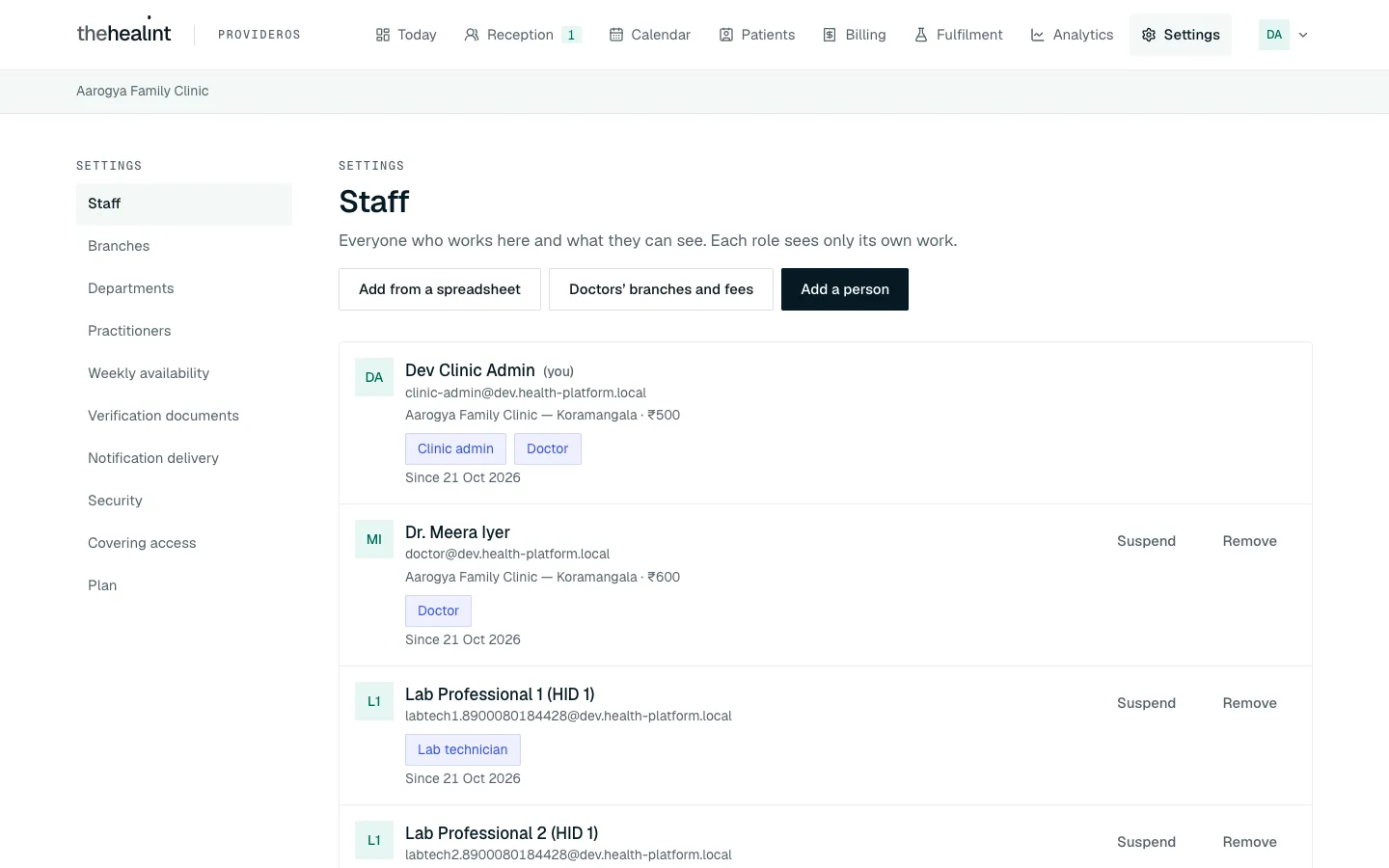1389x868 pixels.
Task: Remove Lab Professional 1
Action: click(1249, 703)
